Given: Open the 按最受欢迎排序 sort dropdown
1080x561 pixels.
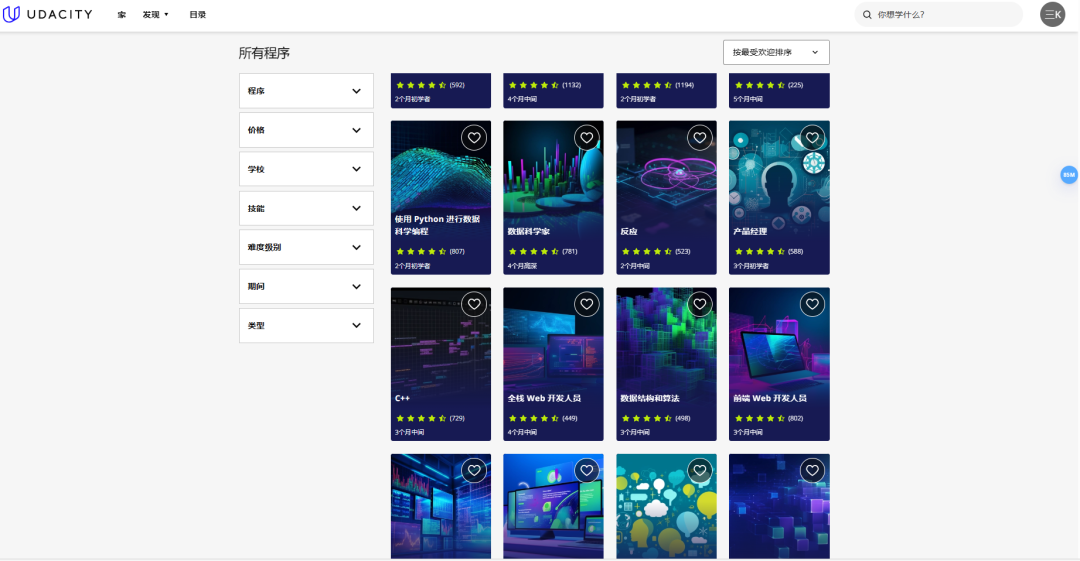Looking at the screenshot, I should click(776, 52).
